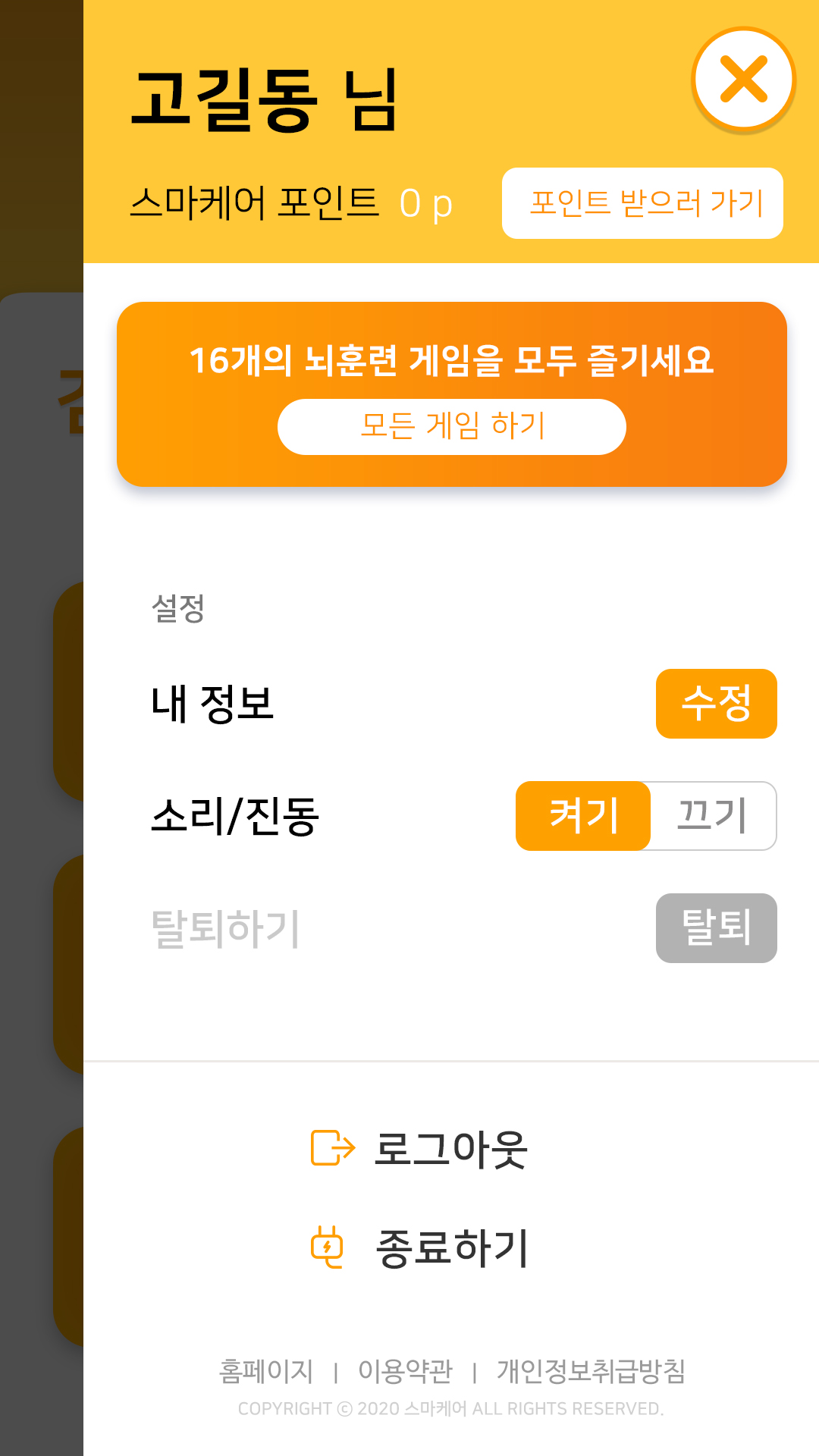Image resolution: width=819 pixels, height=1456 pixels.
Task: Click the logout door-arrow icon
Action: pyautogui.click(x=333, y=1147)
